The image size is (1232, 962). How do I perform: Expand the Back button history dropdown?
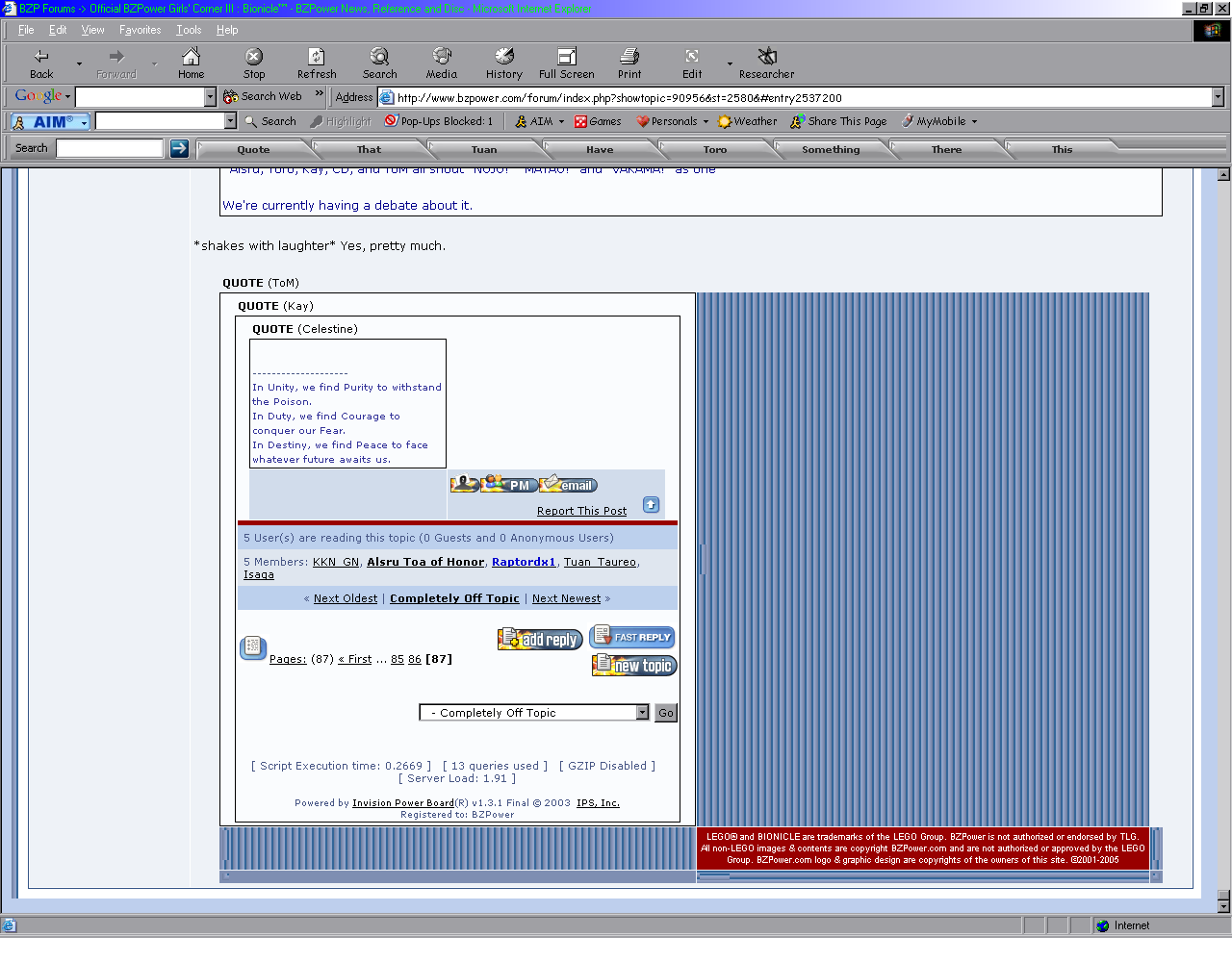(x=79, y=64)
